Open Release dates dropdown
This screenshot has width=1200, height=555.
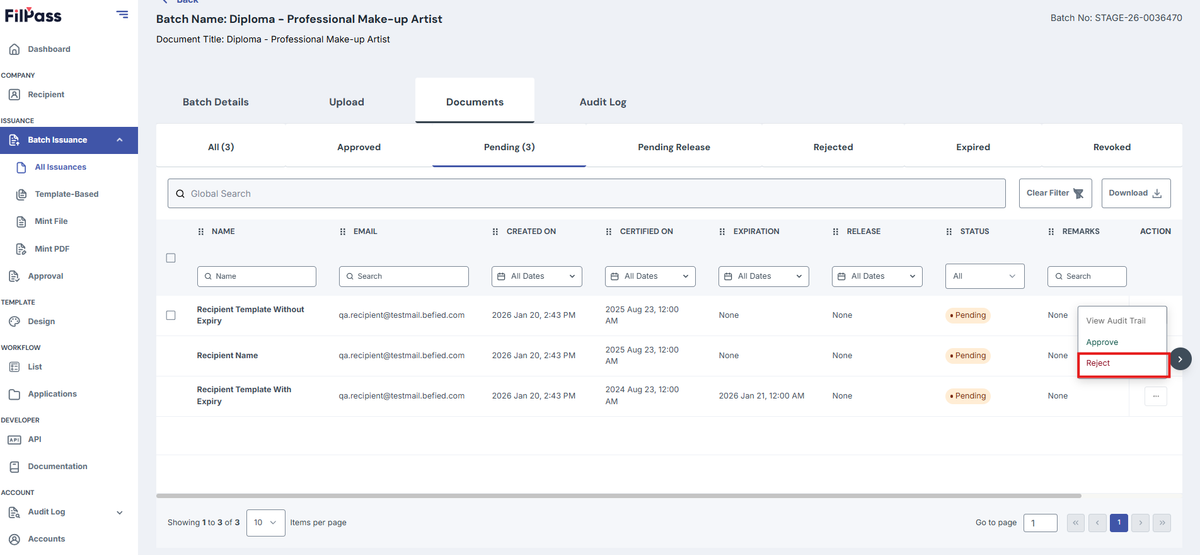point(877,276)
